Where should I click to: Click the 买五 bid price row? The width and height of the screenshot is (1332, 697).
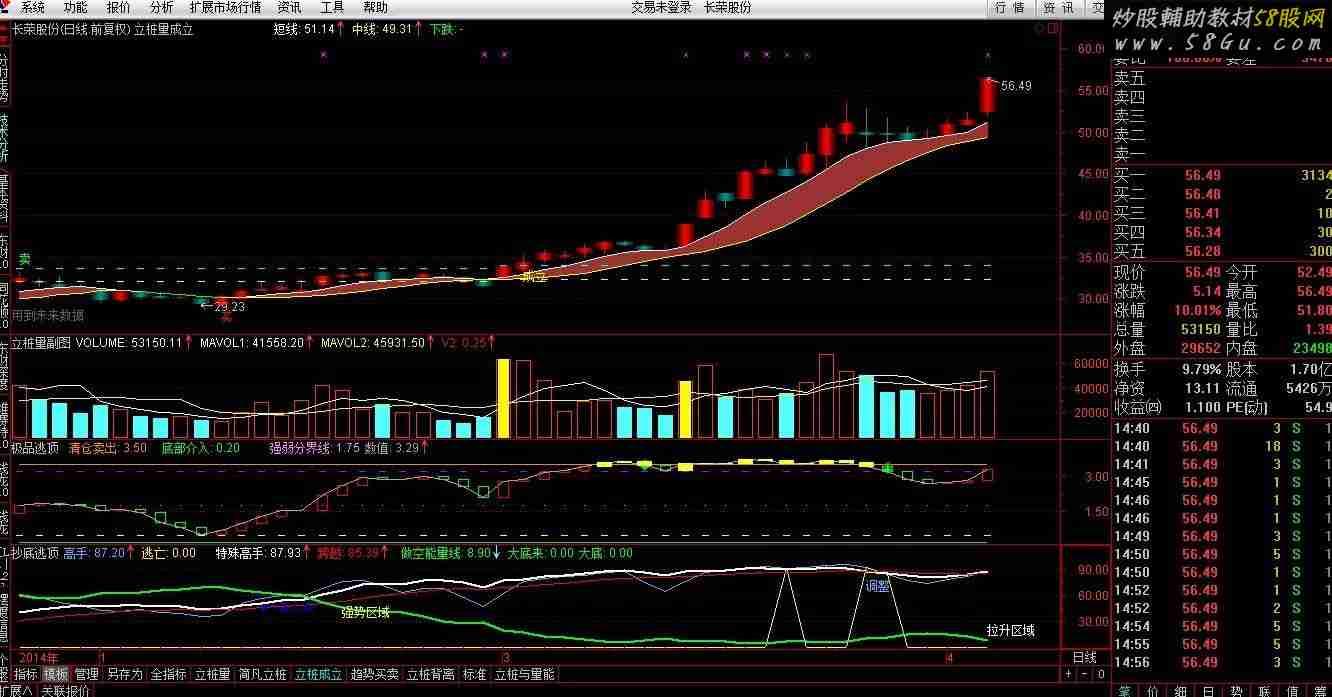click(1222, 251)
